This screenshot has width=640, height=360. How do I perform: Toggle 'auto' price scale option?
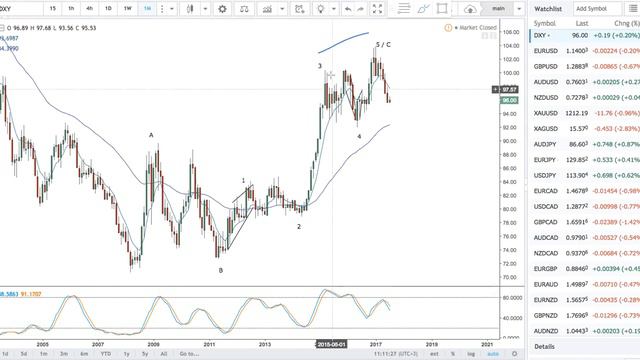(x=493, y=354)
